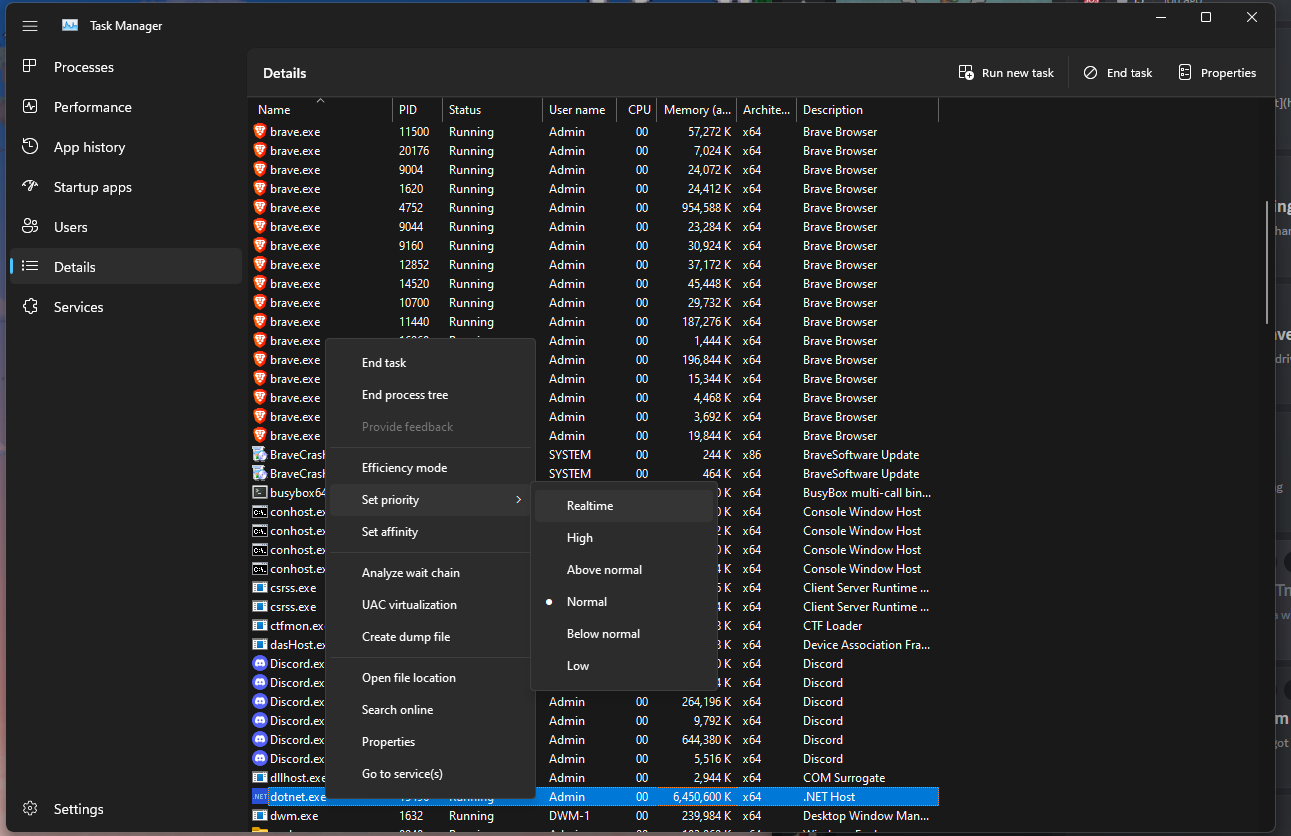Click the dasHost.exe process icon
The width and height of the screenshot is (1291, 836).
point(260,645)
